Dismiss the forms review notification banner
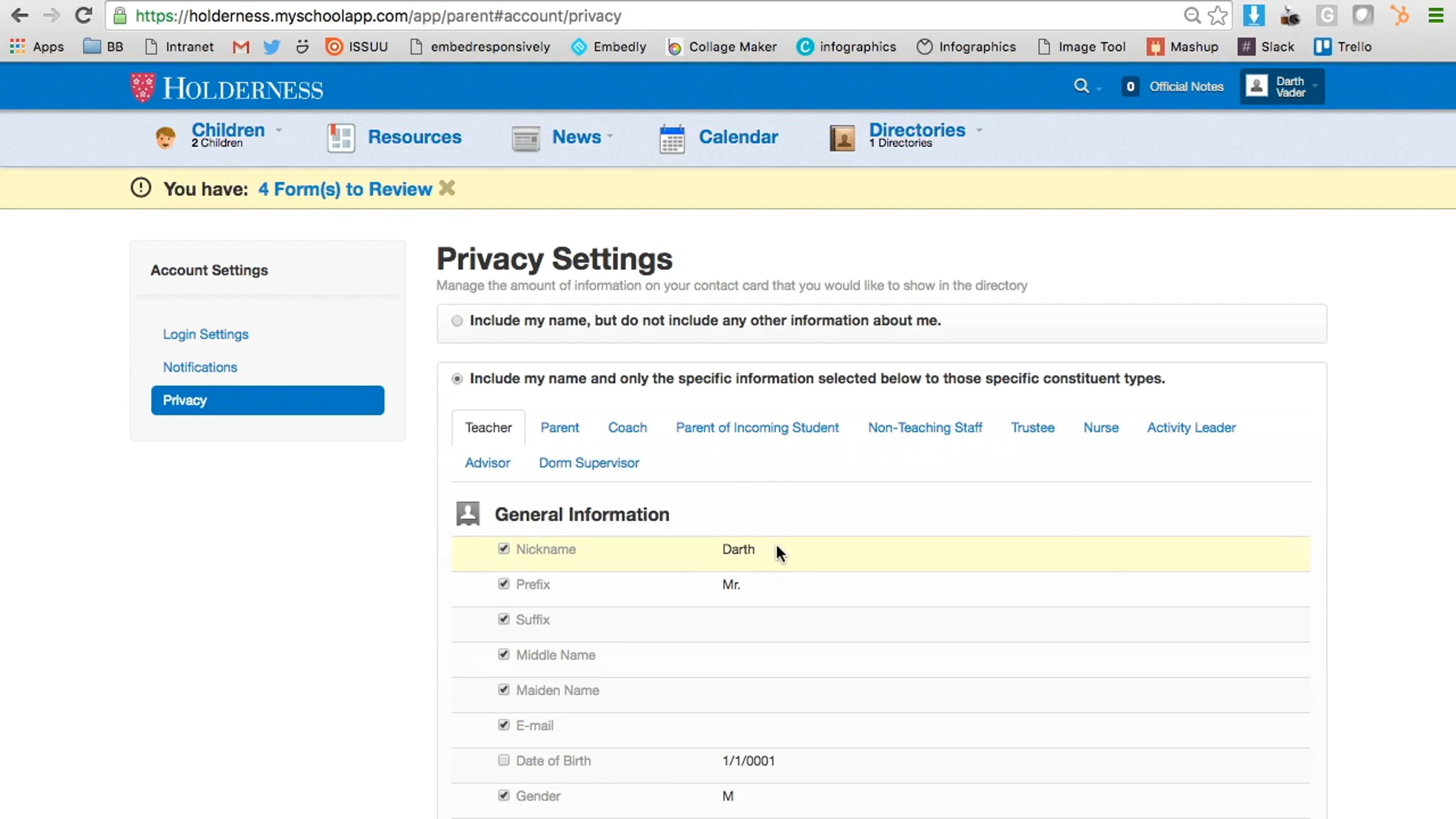 click(x=447, y=188)
